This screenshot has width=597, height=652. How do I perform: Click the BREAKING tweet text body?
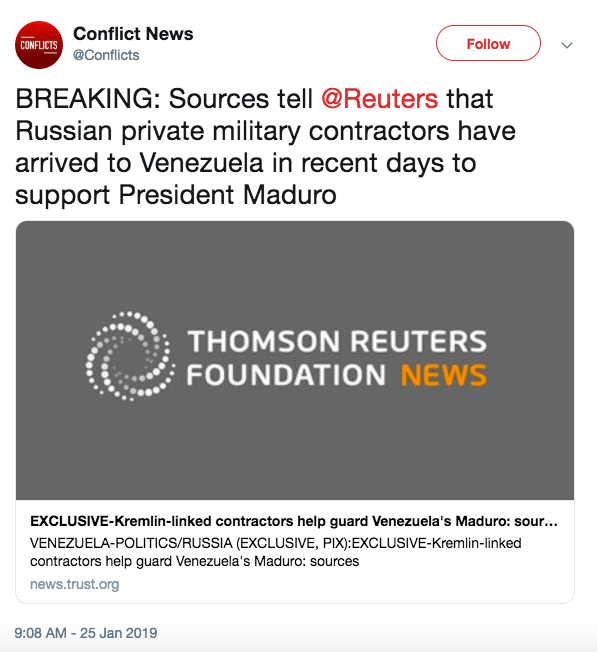click(265, 146)
